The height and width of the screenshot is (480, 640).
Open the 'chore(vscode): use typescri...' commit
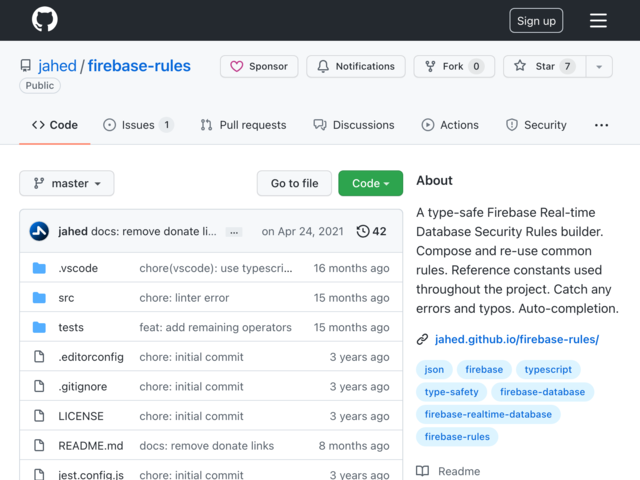[x=216, y=268]
